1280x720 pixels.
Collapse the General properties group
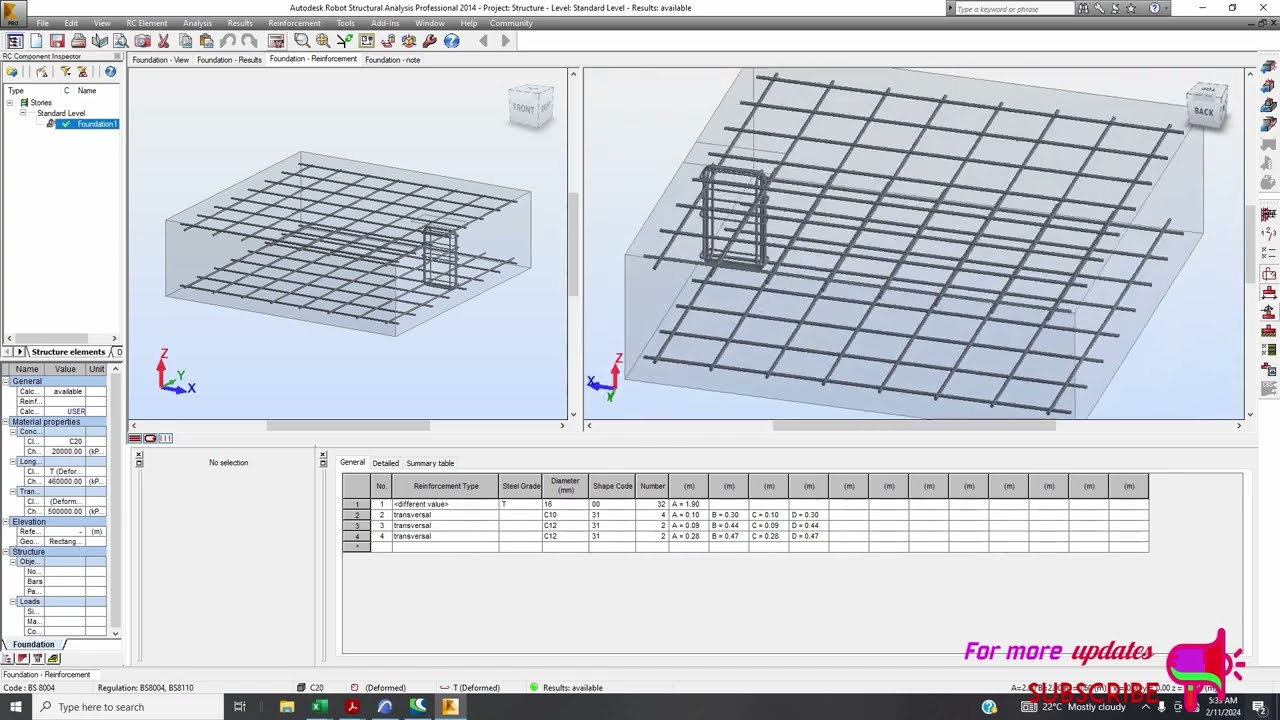(5, 381)
